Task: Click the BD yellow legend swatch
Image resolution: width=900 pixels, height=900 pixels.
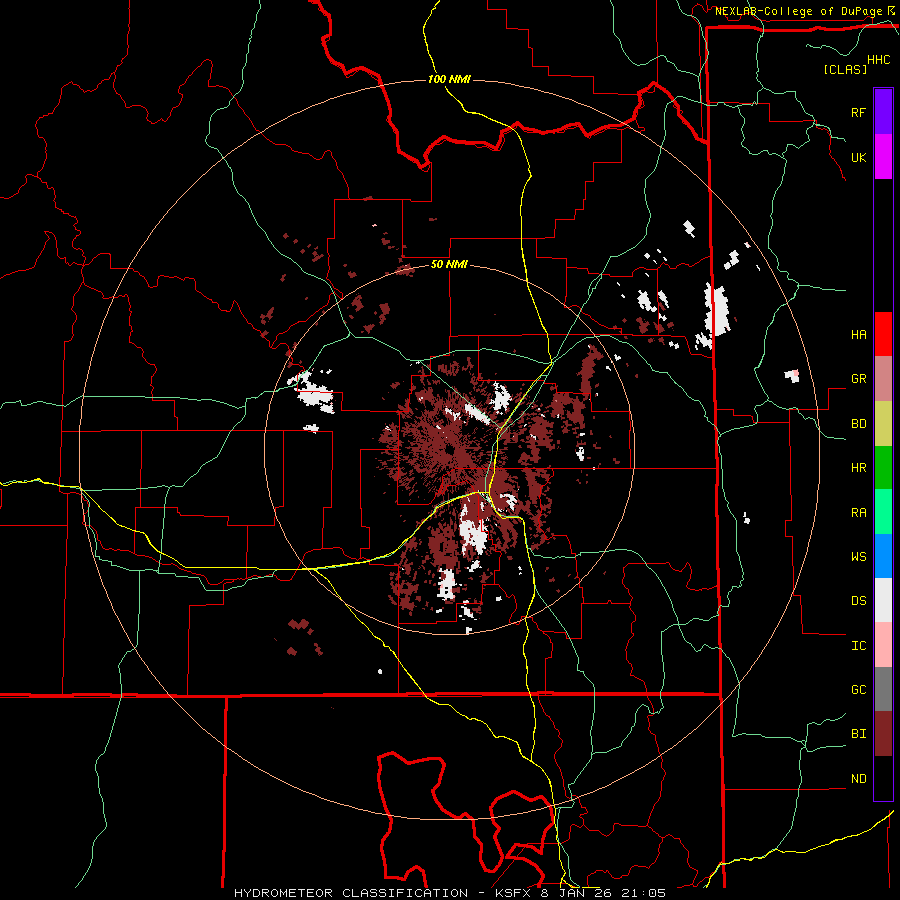Action: coord(883,424)
